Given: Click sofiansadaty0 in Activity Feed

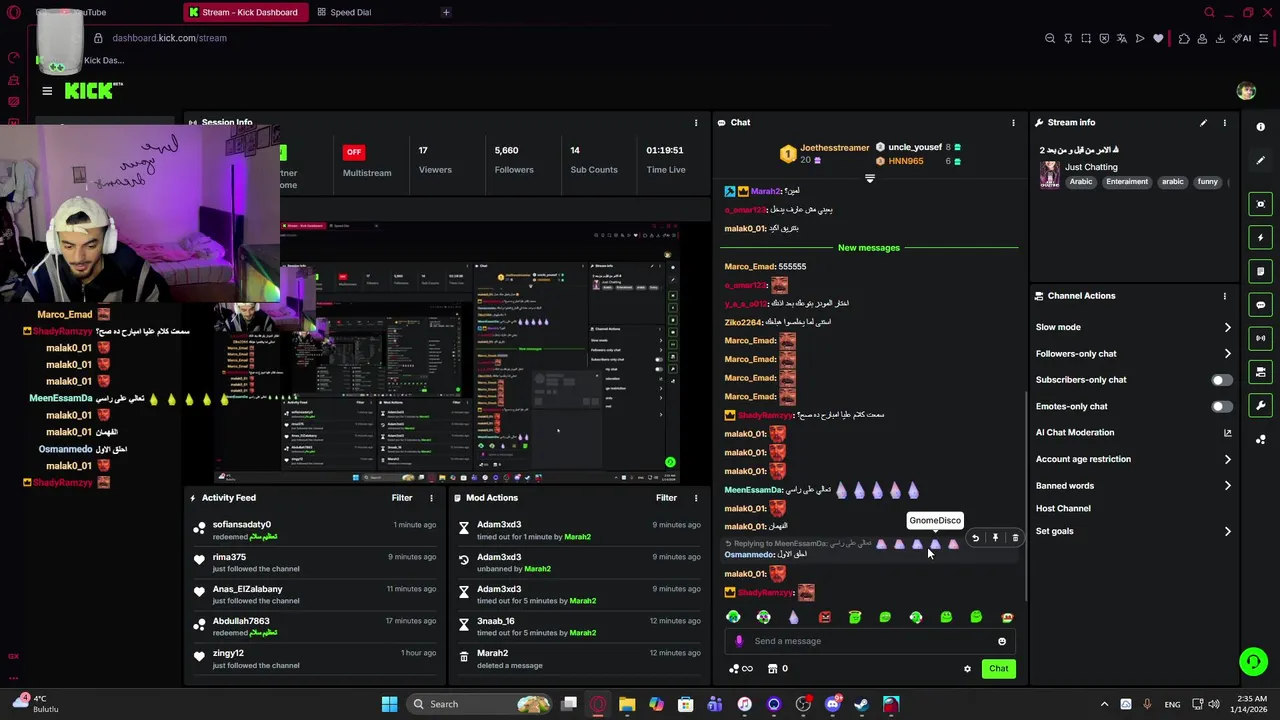Looking at the screenshot, I should click(x=242, y=525).
